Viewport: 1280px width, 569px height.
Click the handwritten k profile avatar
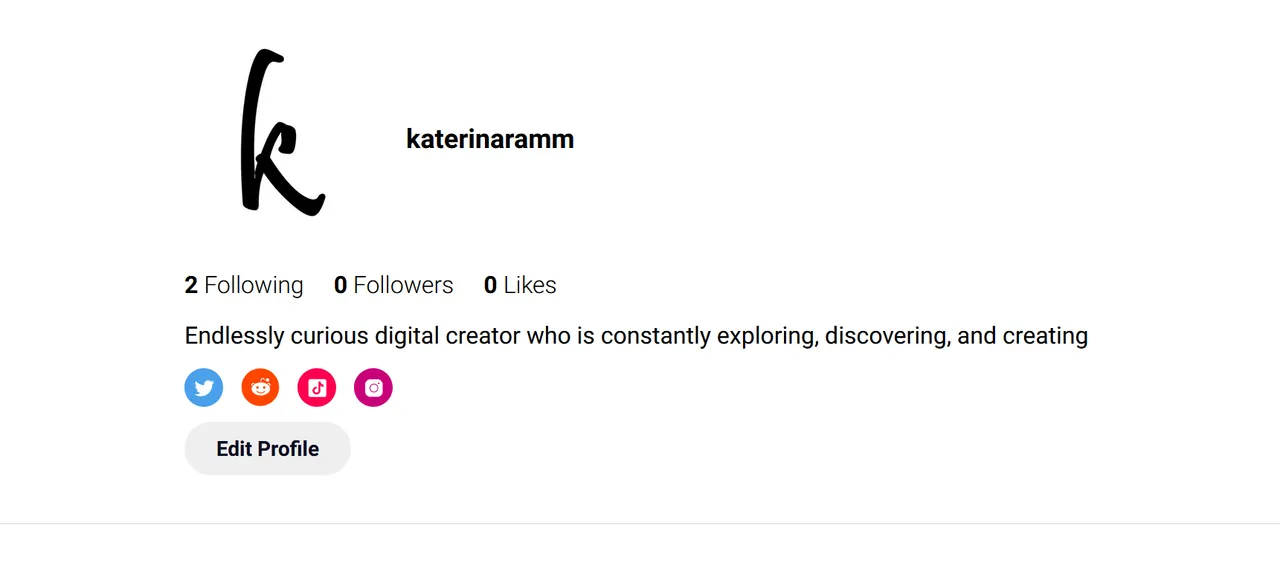coord(281,133)
